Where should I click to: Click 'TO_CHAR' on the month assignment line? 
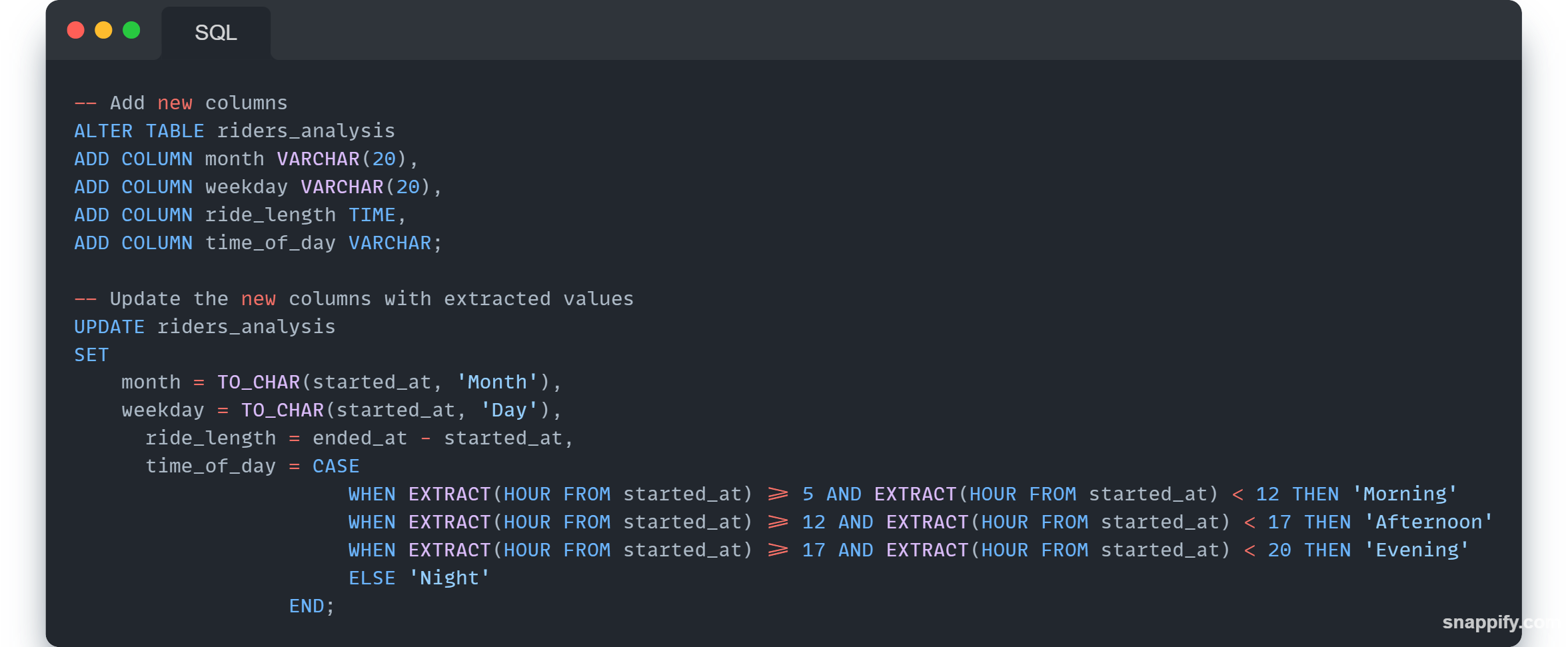point(259,382)
